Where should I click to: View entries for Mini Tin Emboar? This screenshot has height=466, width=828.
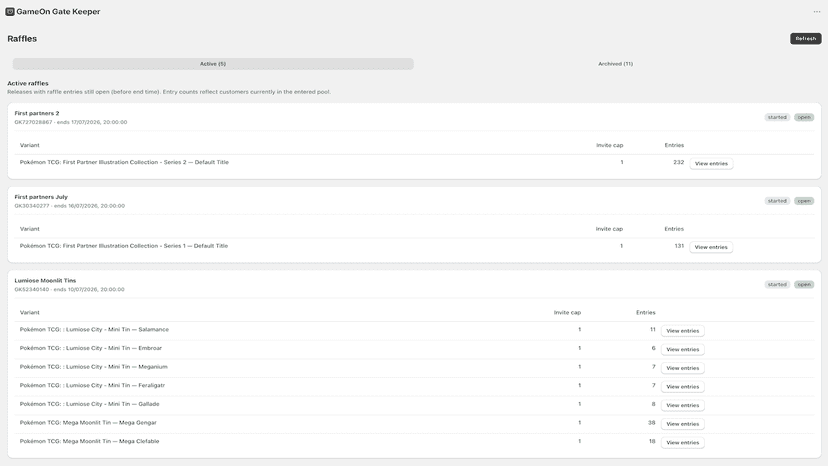[x=682, y=349]
